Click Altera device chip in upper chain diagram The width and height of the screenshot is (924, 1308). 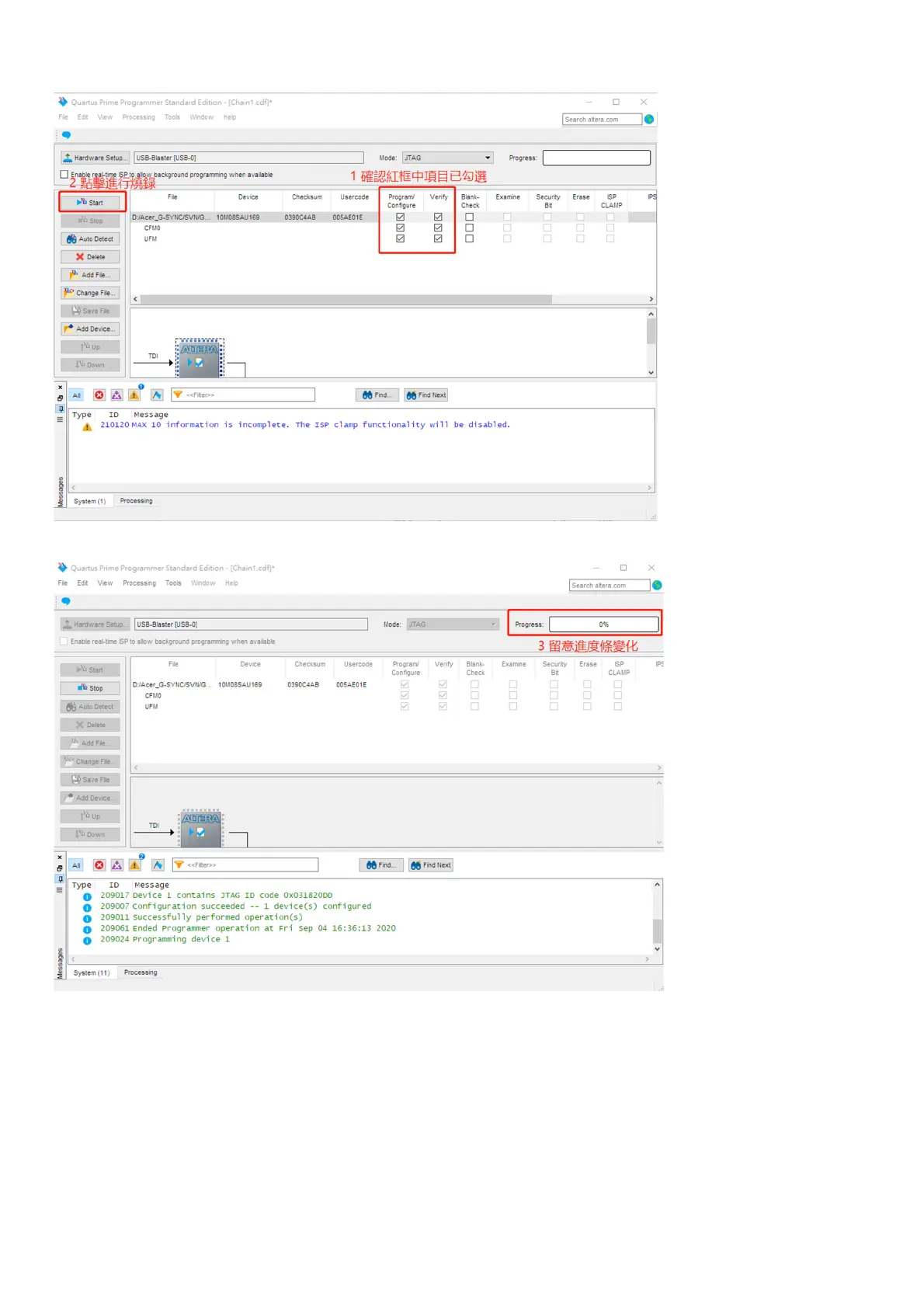[200, 357]
